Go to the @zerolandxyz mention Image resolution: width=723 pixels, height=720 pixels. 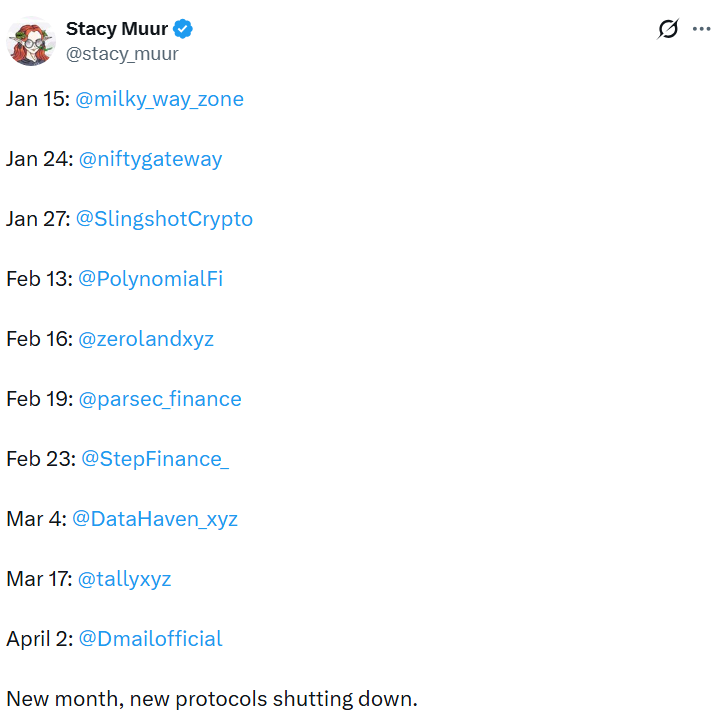[146, 339]
